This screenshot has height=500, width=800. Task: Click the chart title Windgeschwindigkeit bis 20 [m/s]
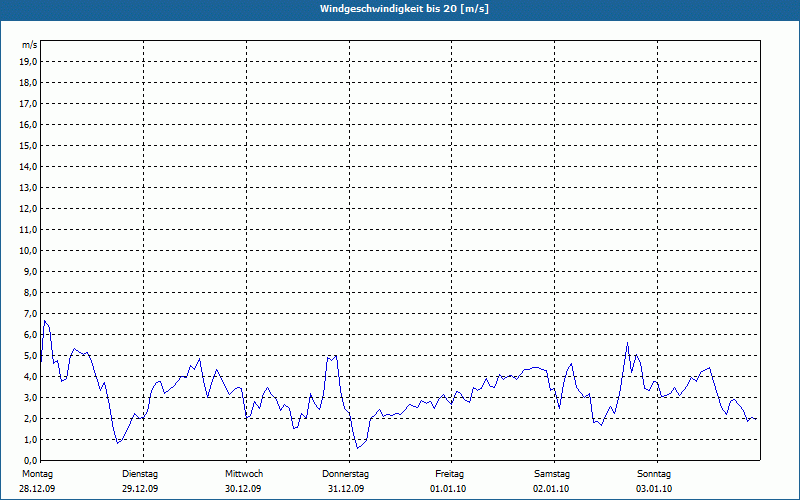point(404,9)
